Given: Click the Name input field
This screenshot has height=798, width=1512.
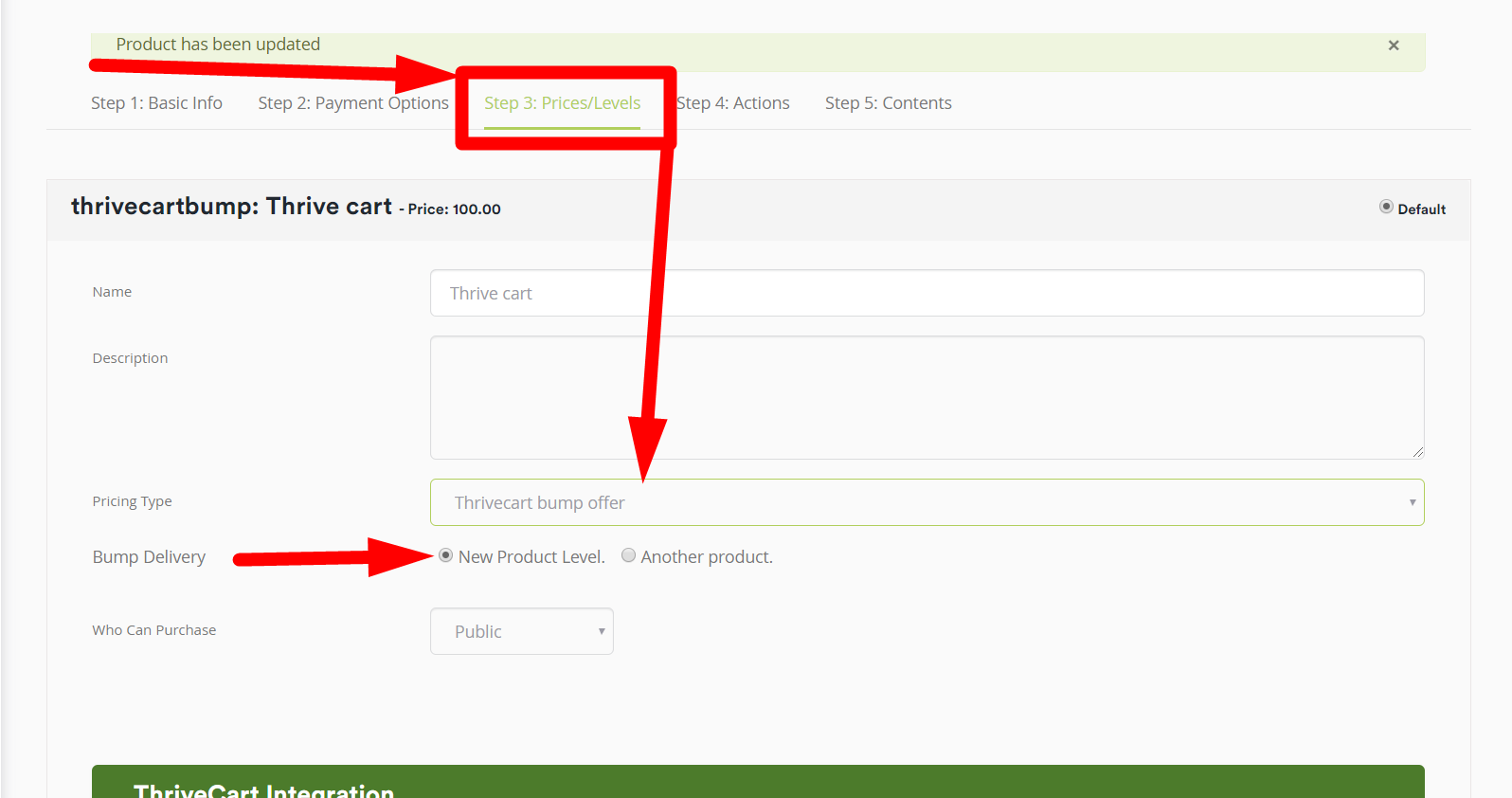Looking at the screenshot, I should click(927, 293).
